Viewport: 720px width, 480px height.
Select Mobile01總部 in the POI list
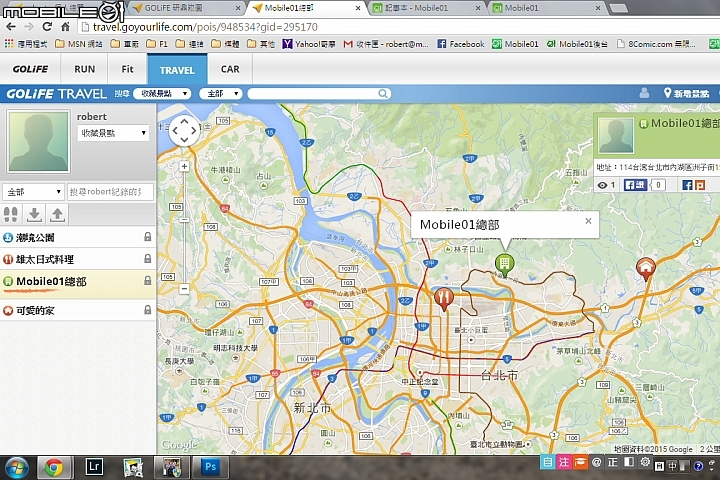[x=78, y=282]
